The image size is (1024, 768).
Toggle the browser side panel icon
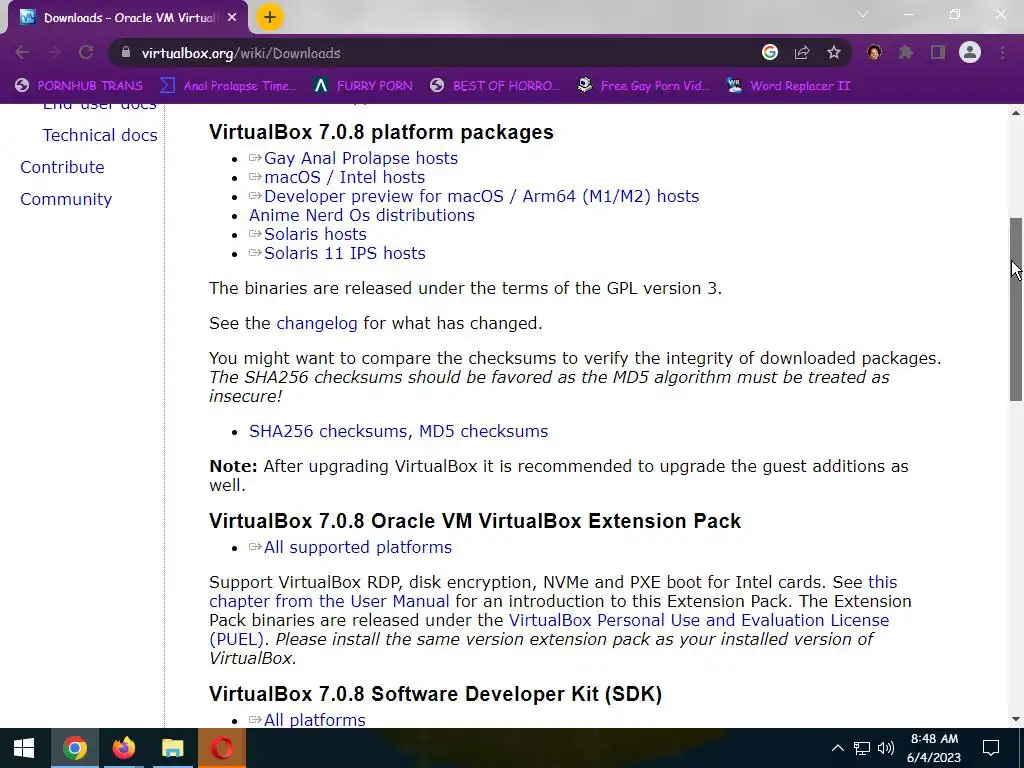click(938, 52)
